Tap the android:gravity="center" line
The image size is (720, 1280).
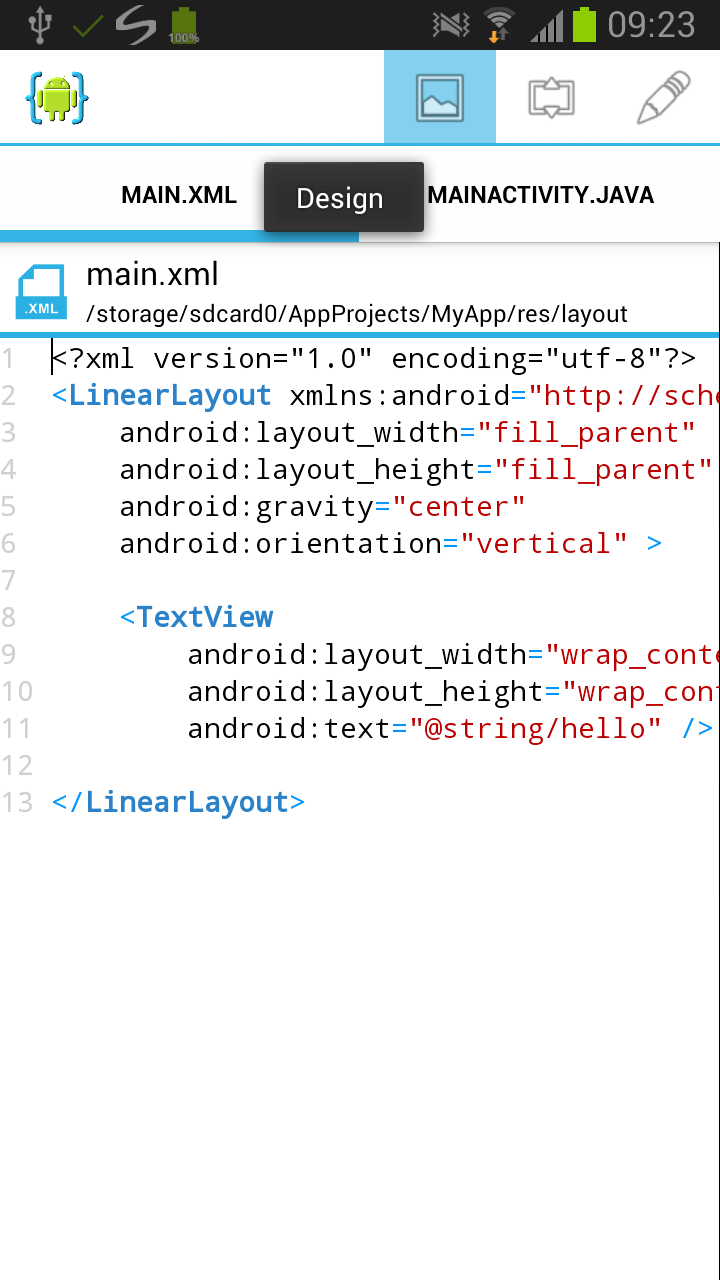323,506
